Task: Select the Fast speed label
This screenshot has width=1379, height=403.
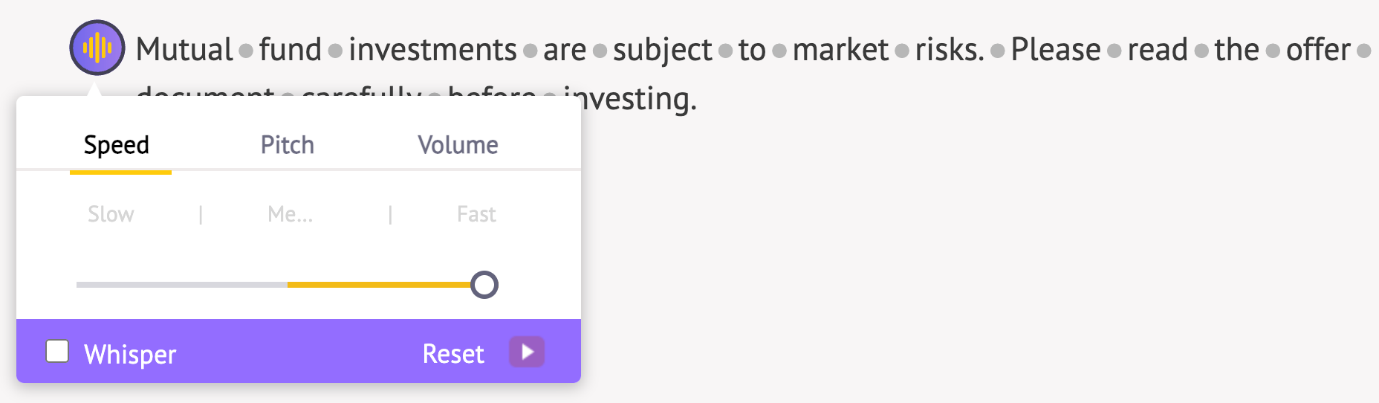Action: tap(476, 214)
